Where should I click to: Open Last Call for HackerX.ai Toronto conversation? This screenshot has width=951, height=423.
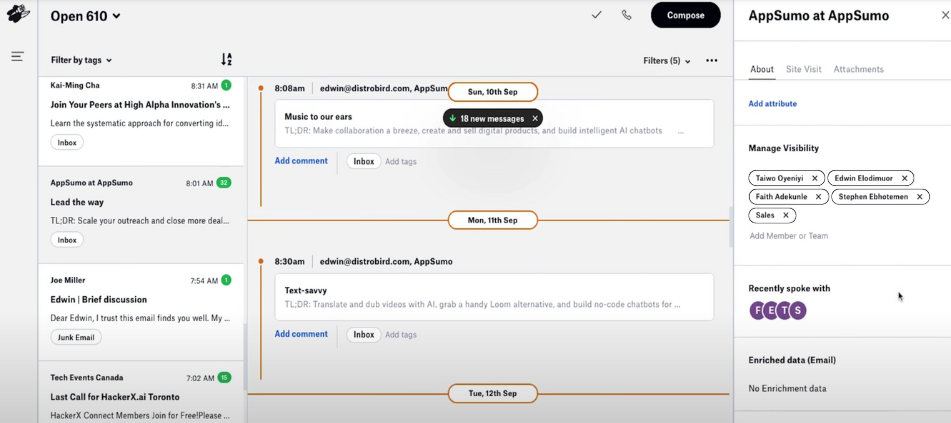pos(141,392)
